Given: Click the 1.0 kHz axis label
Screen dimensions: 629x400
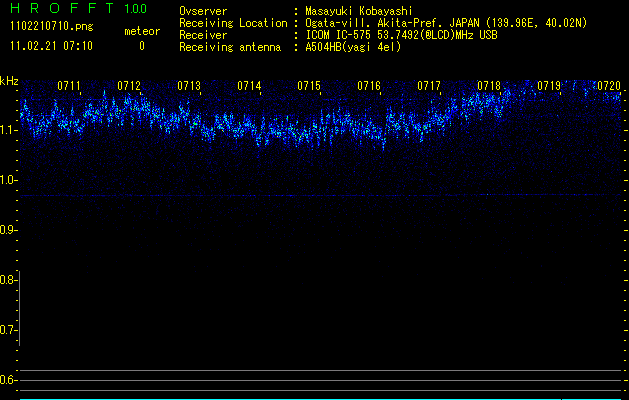Looking at the screenshot, I should tap(9, 180).
